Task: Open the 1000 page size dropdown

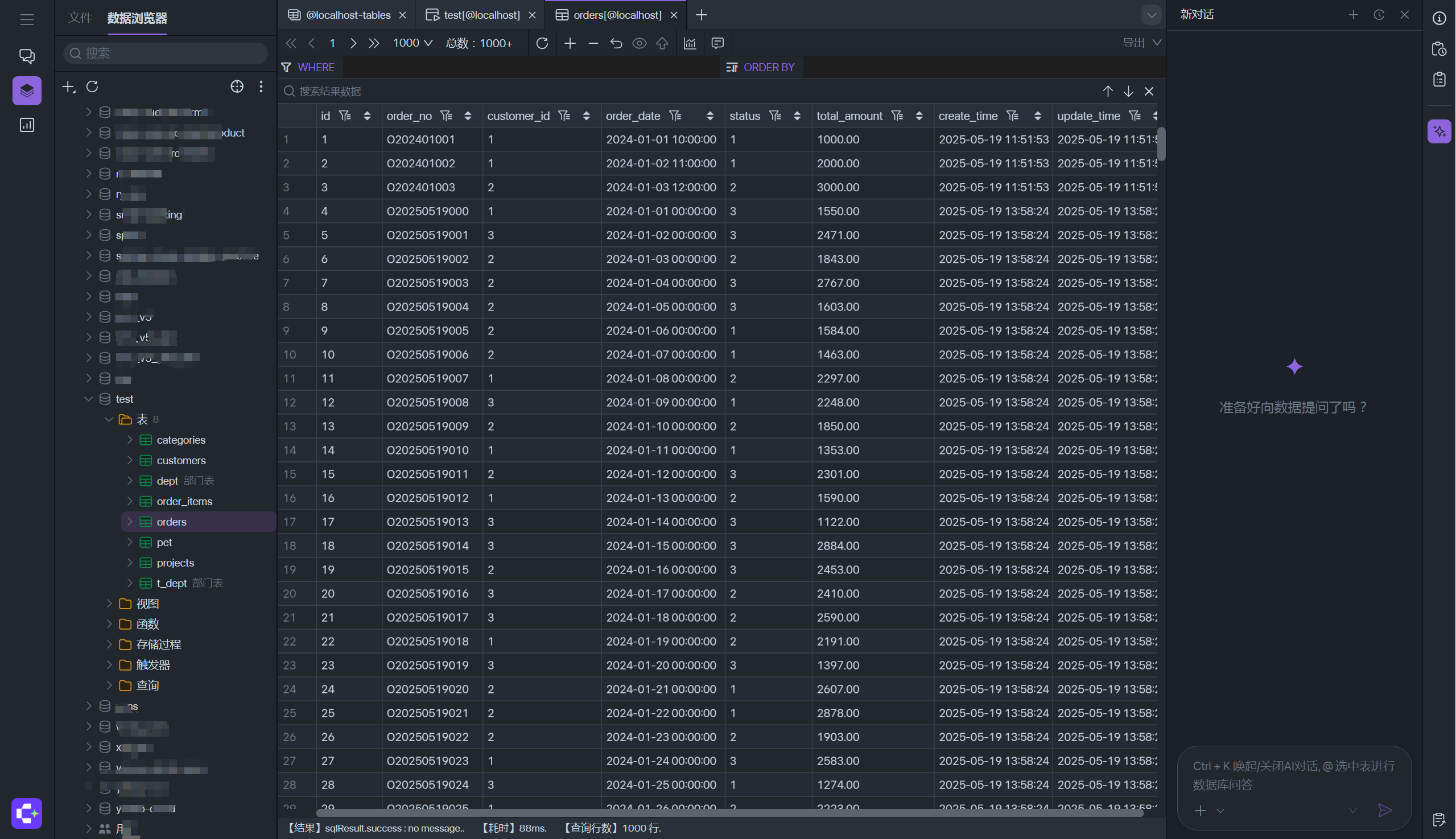Action: [x=412, y=43]
